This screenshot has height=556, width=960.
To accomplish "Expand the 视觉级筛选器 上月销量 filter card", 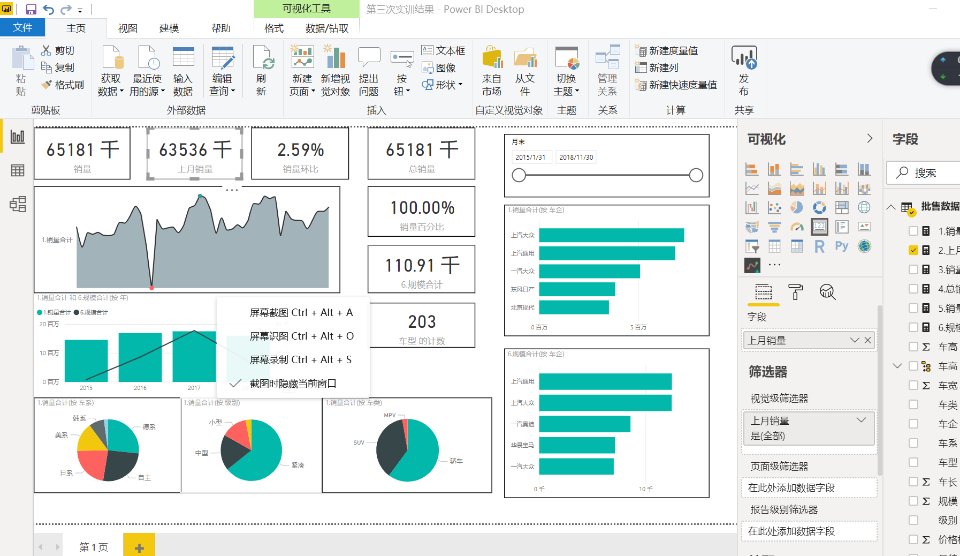I will click(860, 422).
